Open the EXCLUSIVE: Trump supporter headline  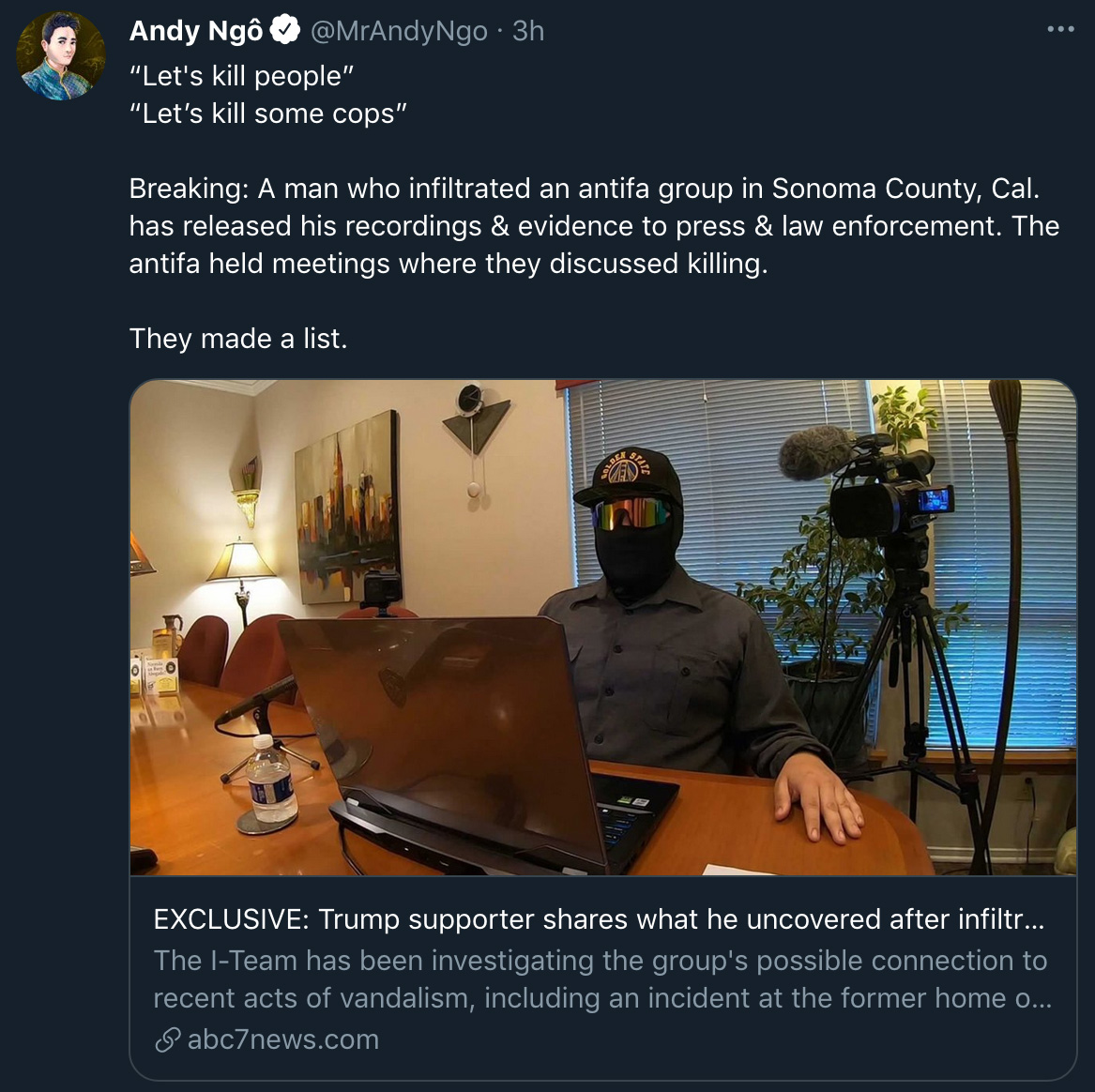click(599, 918)
